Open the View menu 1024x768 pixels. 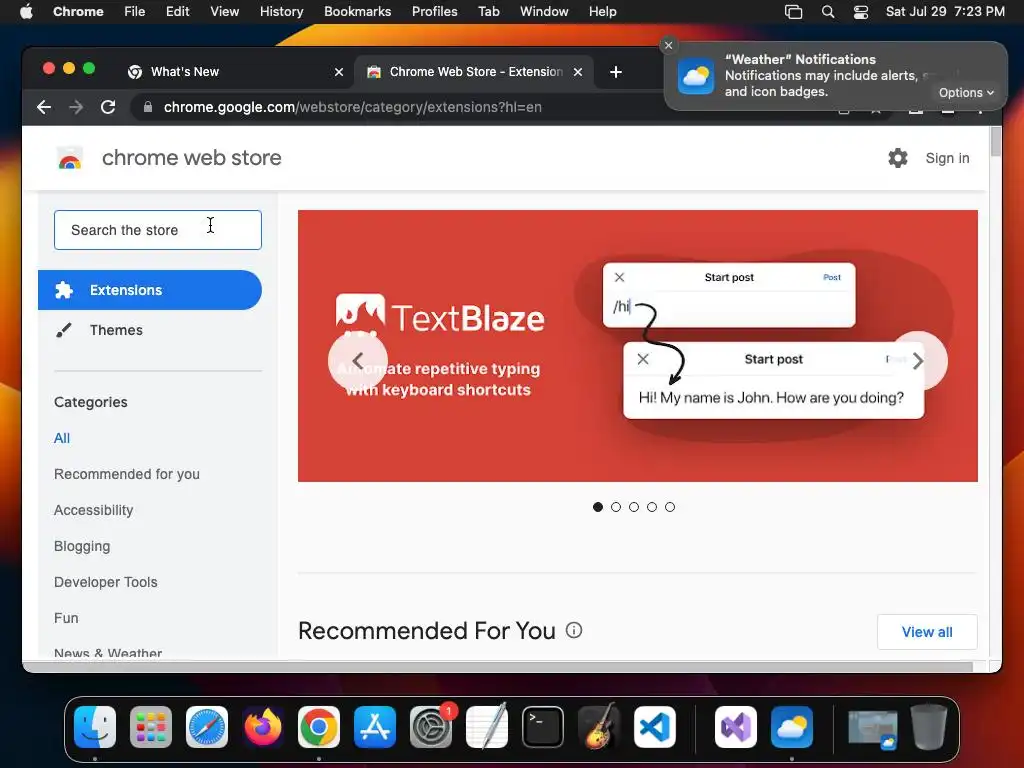pos(225,12)
